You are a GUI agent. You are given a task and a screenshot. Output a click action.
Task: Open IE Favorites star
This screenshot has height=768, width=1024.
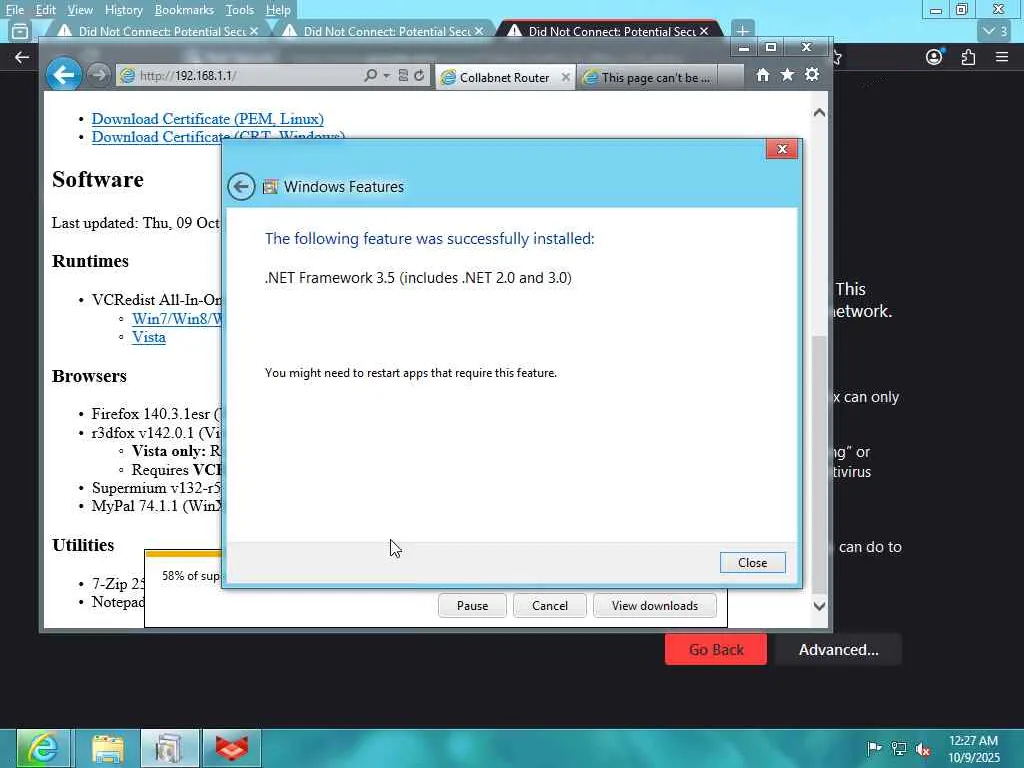coord(787,75)
